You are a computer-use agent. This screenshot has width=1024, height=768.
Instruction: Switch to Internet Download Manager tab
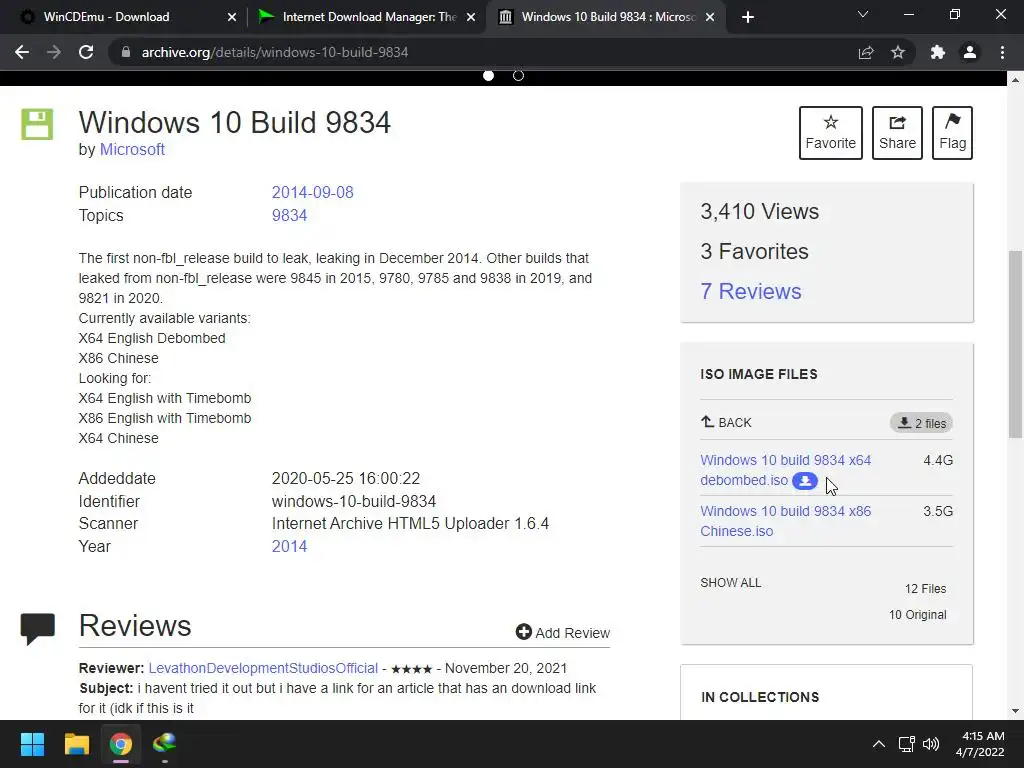pyautogui.click(x=366, y=17)
